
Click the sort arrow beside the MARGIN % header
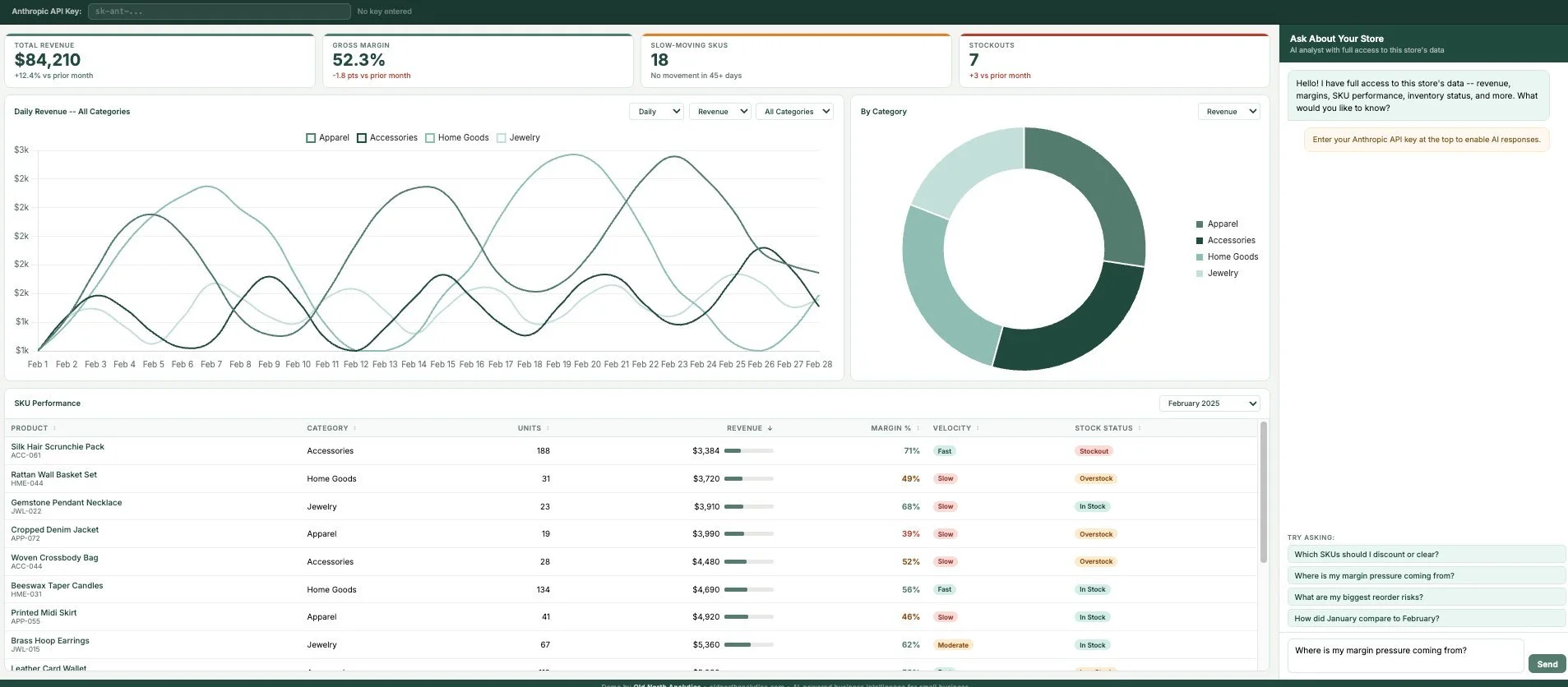(918, 428)
